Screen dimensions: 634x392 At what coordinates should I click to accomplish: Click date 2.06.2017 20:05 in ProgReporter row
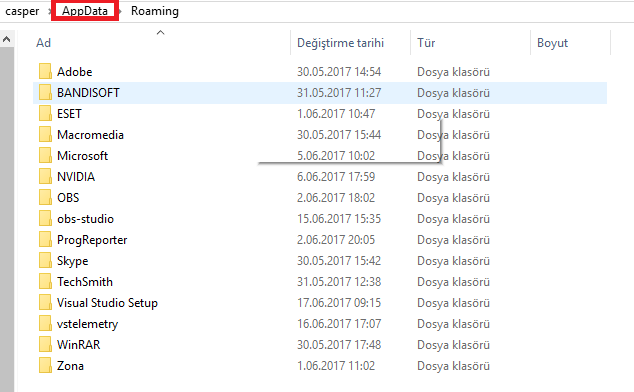click(336, 240)
